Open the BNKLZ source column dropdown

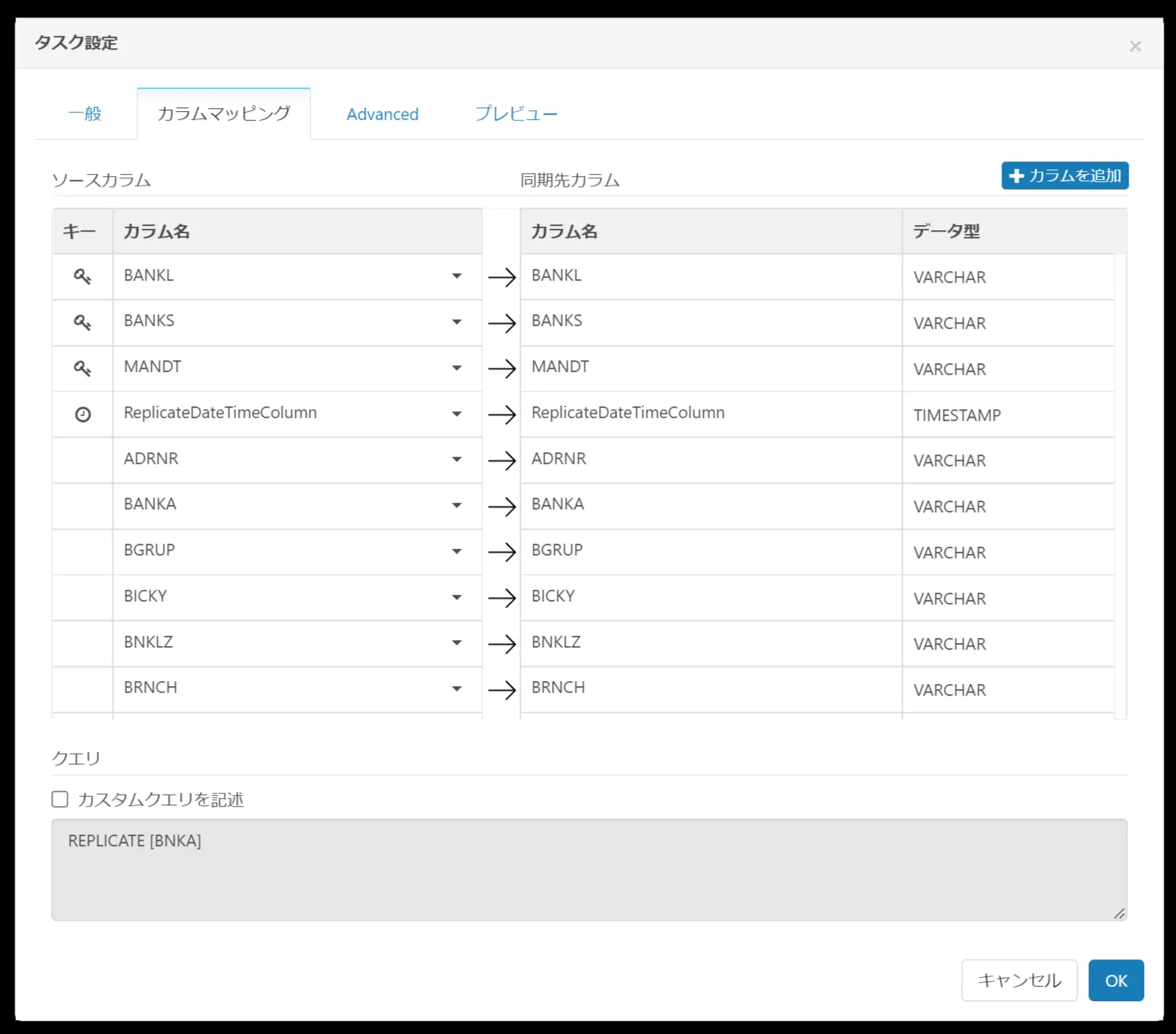[457, 643]
